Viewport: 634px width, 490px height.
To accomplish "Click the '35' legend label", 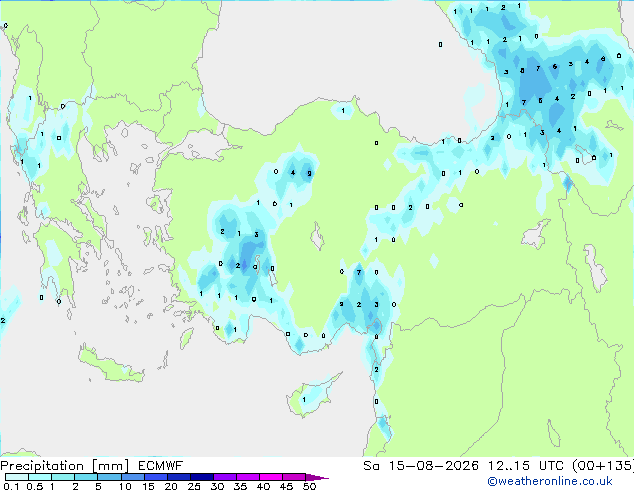I will [240, 486].
